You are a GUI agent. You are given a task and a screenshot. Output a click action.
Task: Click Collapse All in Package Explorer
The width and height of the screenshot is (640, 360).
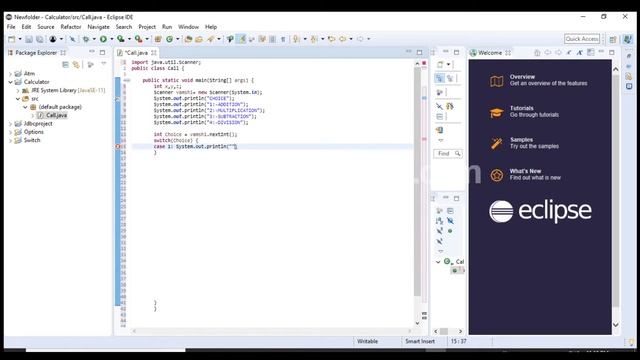[65, 64]
